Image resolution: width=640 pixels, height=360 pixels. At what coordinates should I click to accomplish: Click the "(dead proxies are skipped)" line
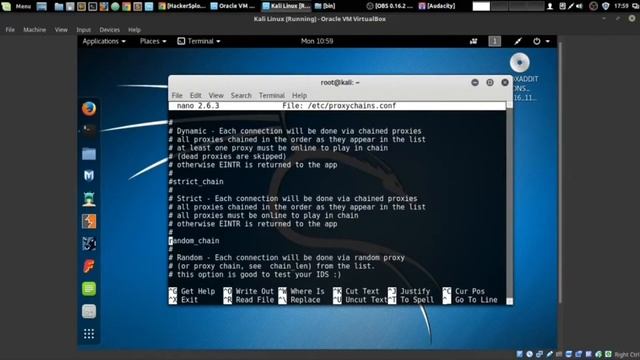pos(228,156)
